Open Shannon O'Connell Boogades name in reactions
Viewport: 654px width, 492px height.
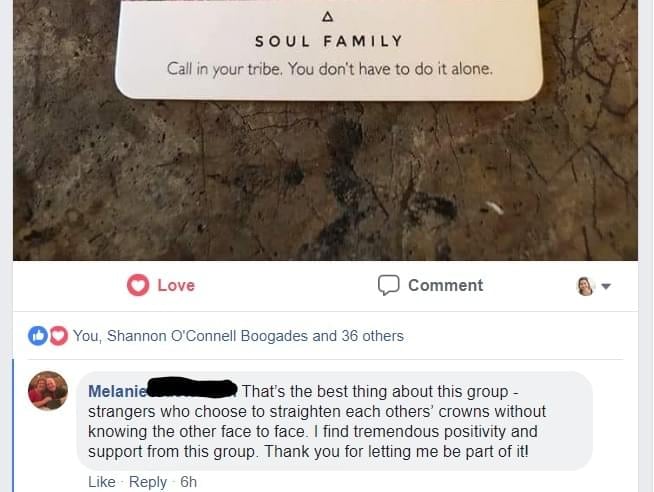point(207,336)
